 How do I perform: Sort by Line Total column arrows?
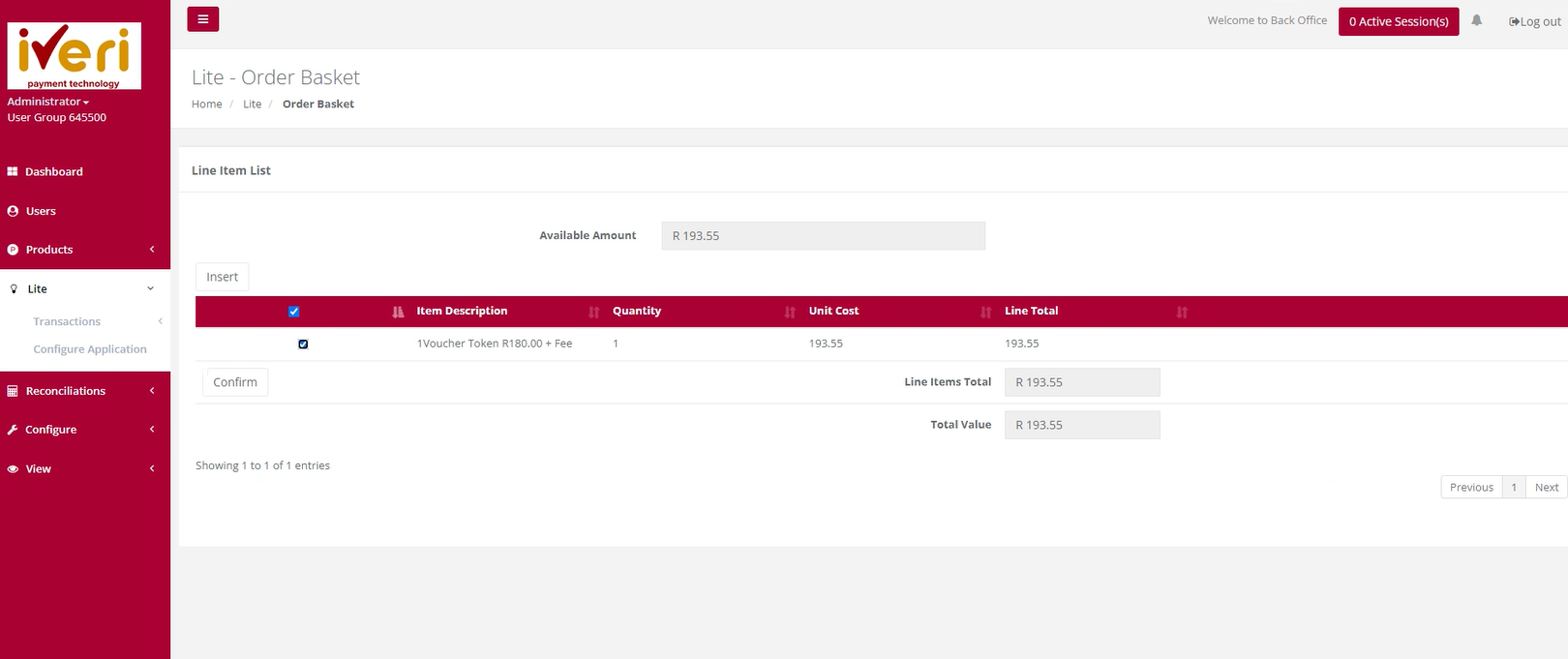[x=1182, y=312]
